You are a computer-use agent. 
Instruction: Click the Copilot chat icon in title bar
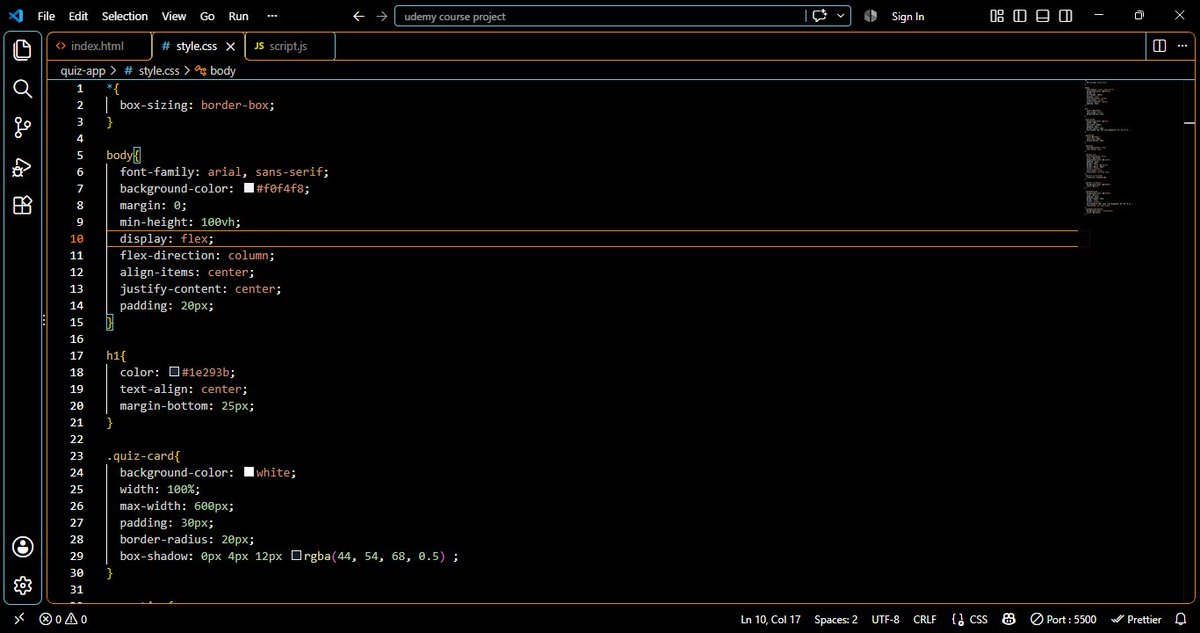click(821, 16)
